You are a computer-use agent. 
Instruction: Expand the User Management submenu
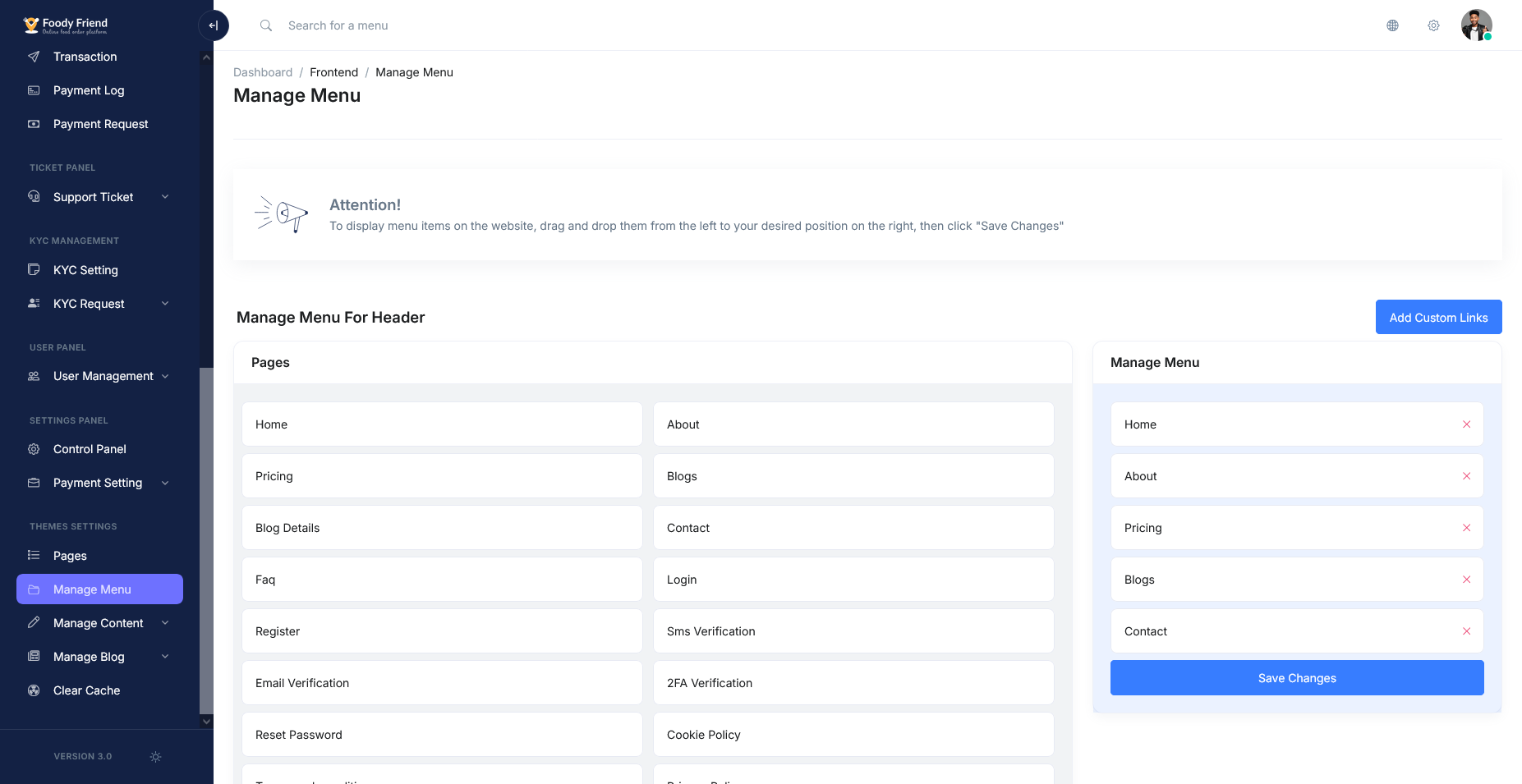pos(165,376)
